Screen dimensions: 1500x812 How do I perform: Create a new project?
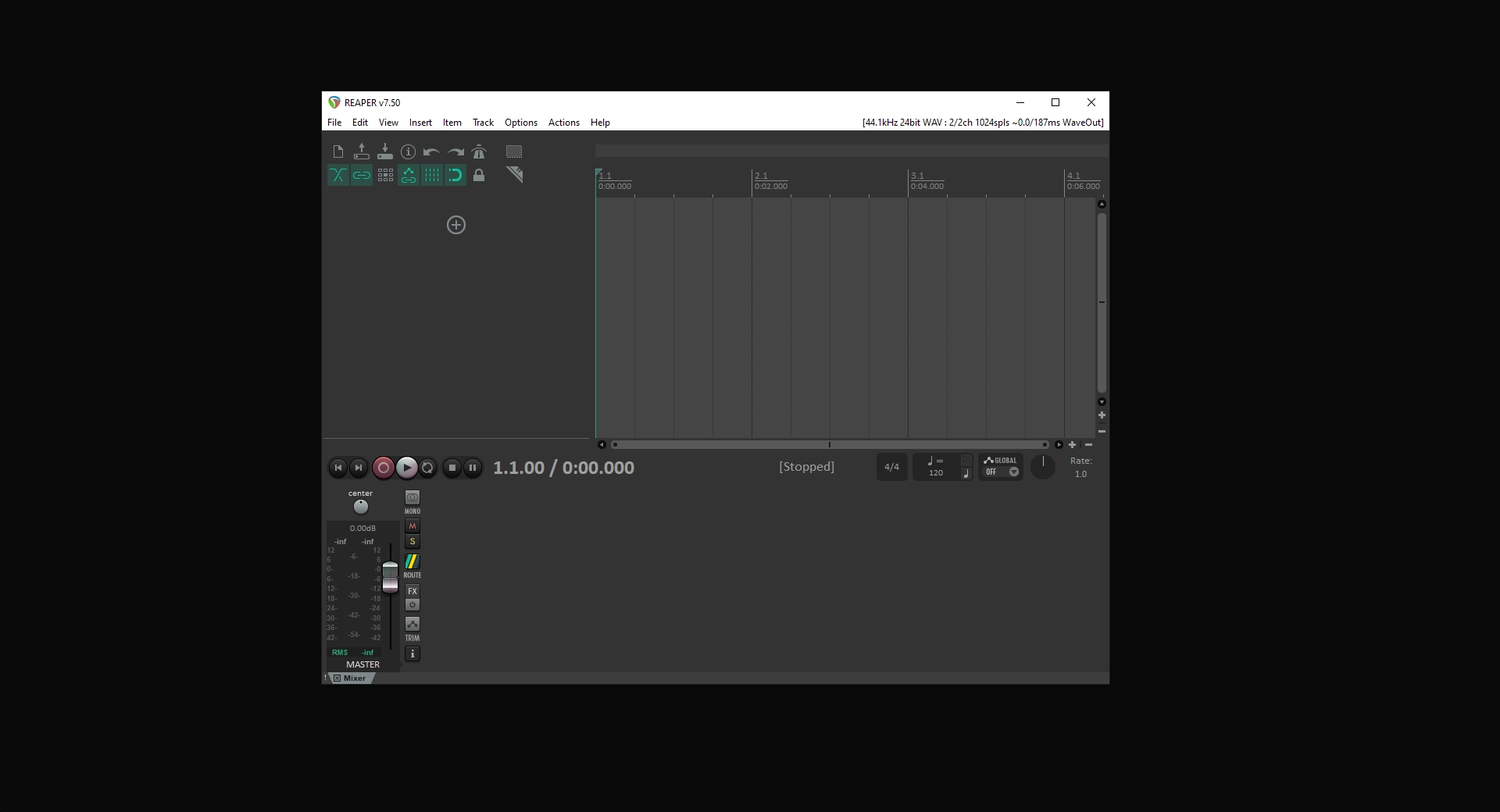point(337,151)
